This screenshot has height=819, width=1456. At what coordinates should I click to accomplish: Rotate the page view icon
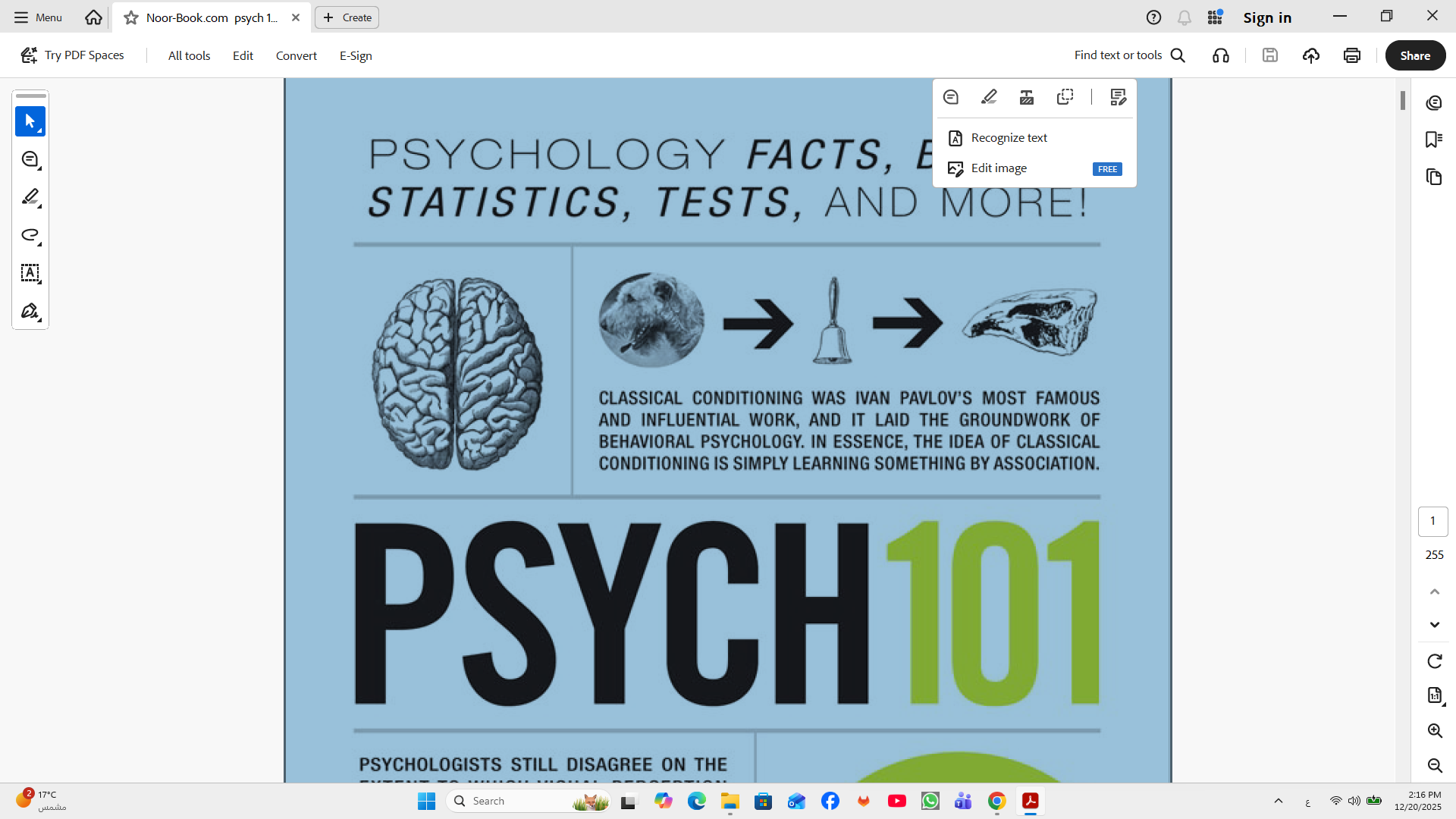1434,661
